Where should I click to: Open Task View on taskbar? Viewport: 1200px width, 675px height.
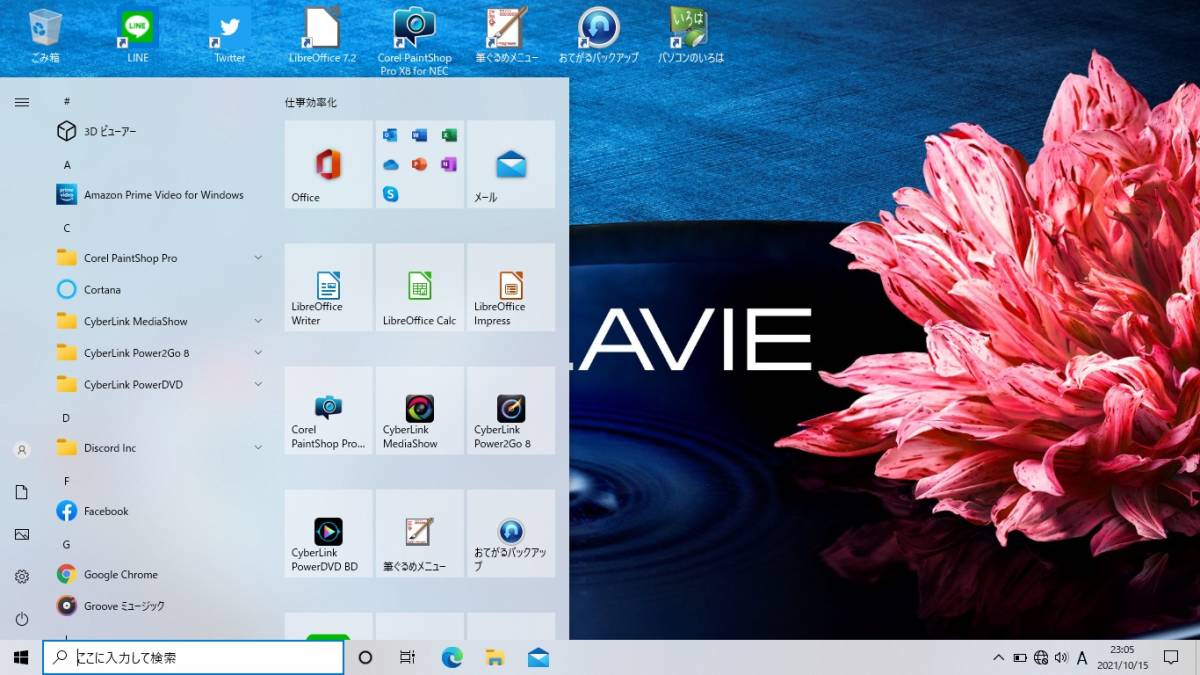(407, 657)
